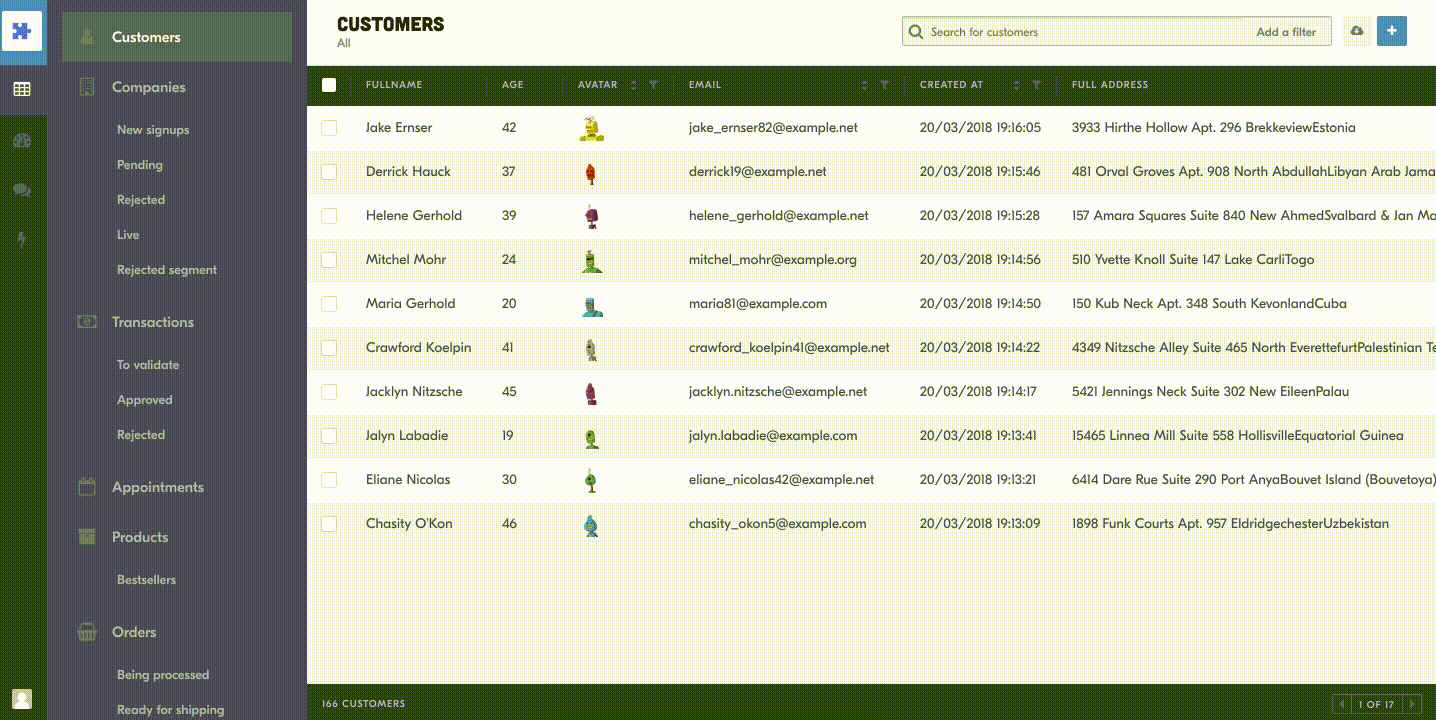The height and width of the screenshot is (720, 1436).
Task: Check the Jake Ernser row checkbox
Action: 329,128
